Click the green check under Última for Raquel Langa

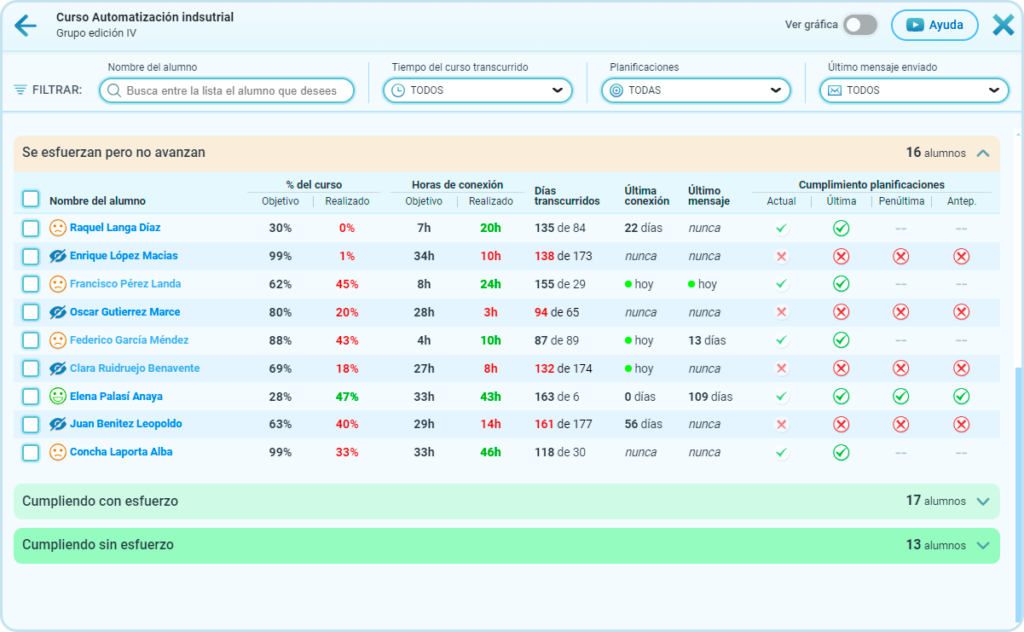[x=841, y=228]
